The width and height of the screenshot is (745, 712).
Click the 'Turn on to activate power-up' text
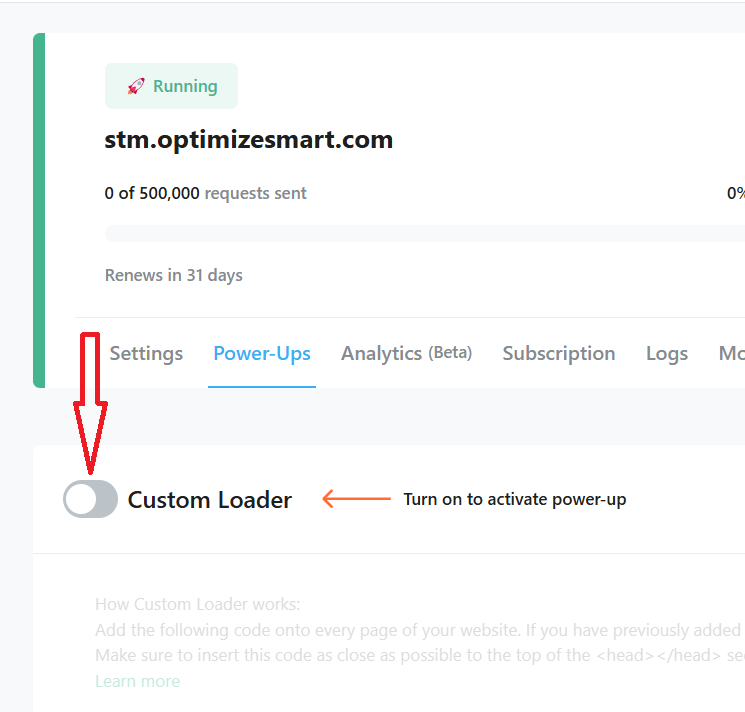pyautogui.click(x=514, y=499)
